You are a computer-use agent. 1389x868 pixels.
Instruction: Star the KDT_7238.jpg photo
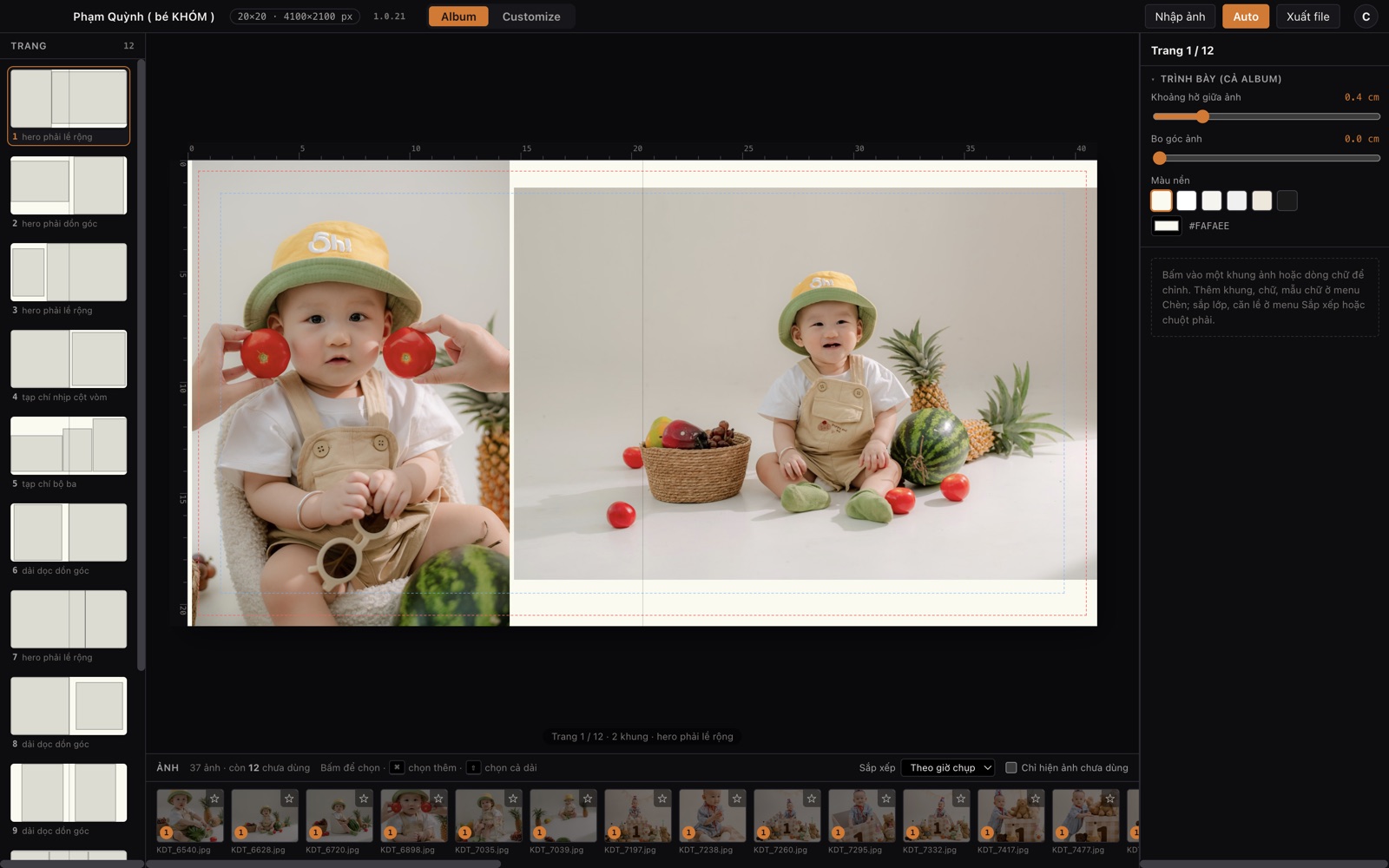coord(737,799)
